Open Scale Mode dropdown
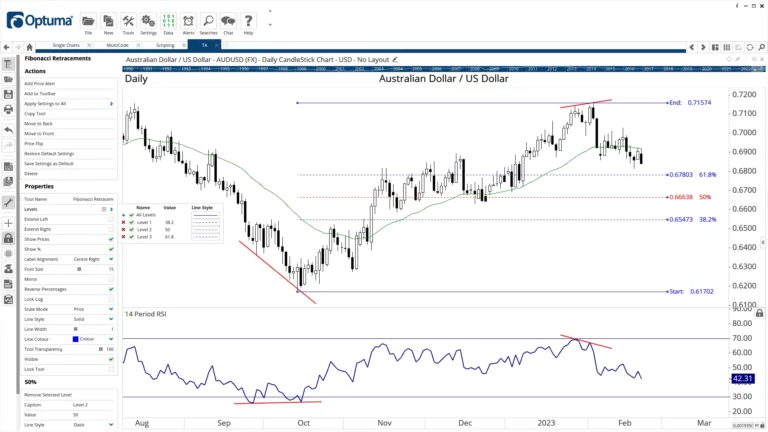Viewport: 768px width, 432px height. click(x=111, y=309)
